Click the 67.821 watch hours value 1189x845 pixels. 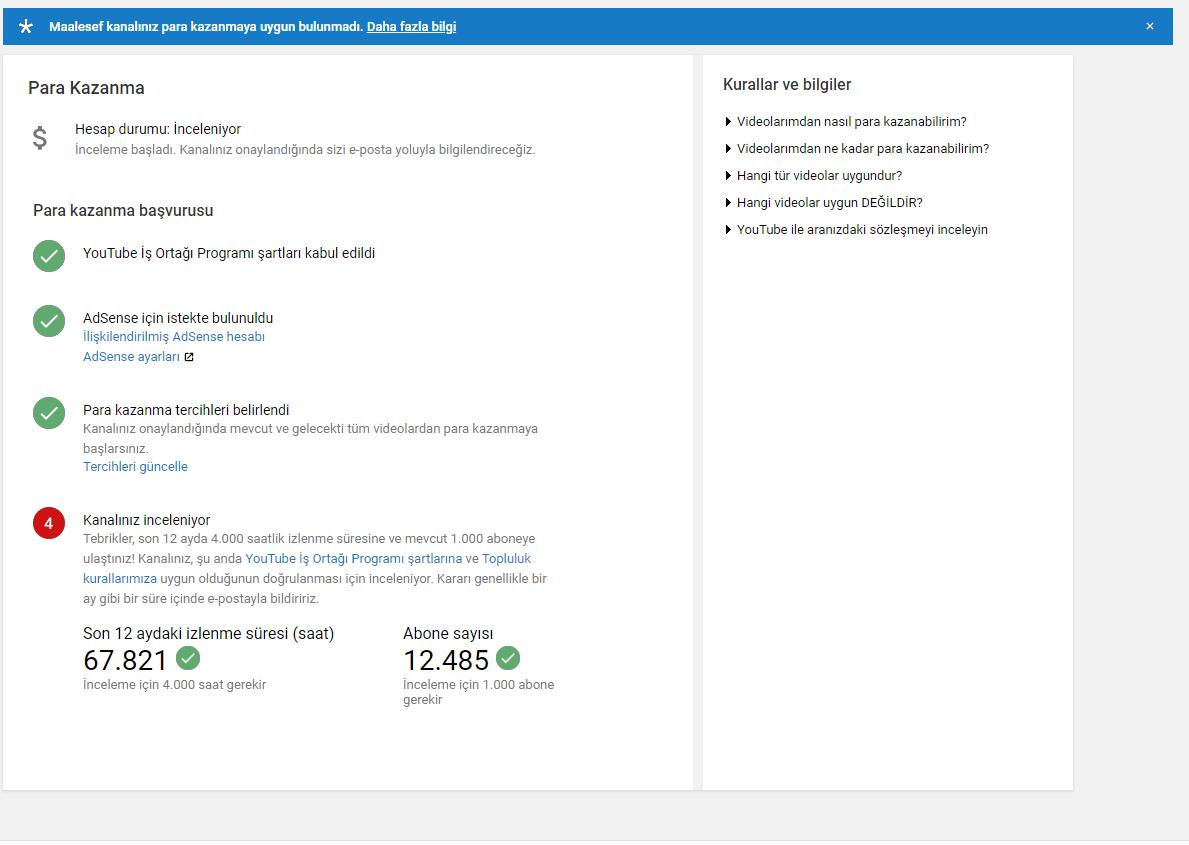pyautogui.click(x=125, y=661)
